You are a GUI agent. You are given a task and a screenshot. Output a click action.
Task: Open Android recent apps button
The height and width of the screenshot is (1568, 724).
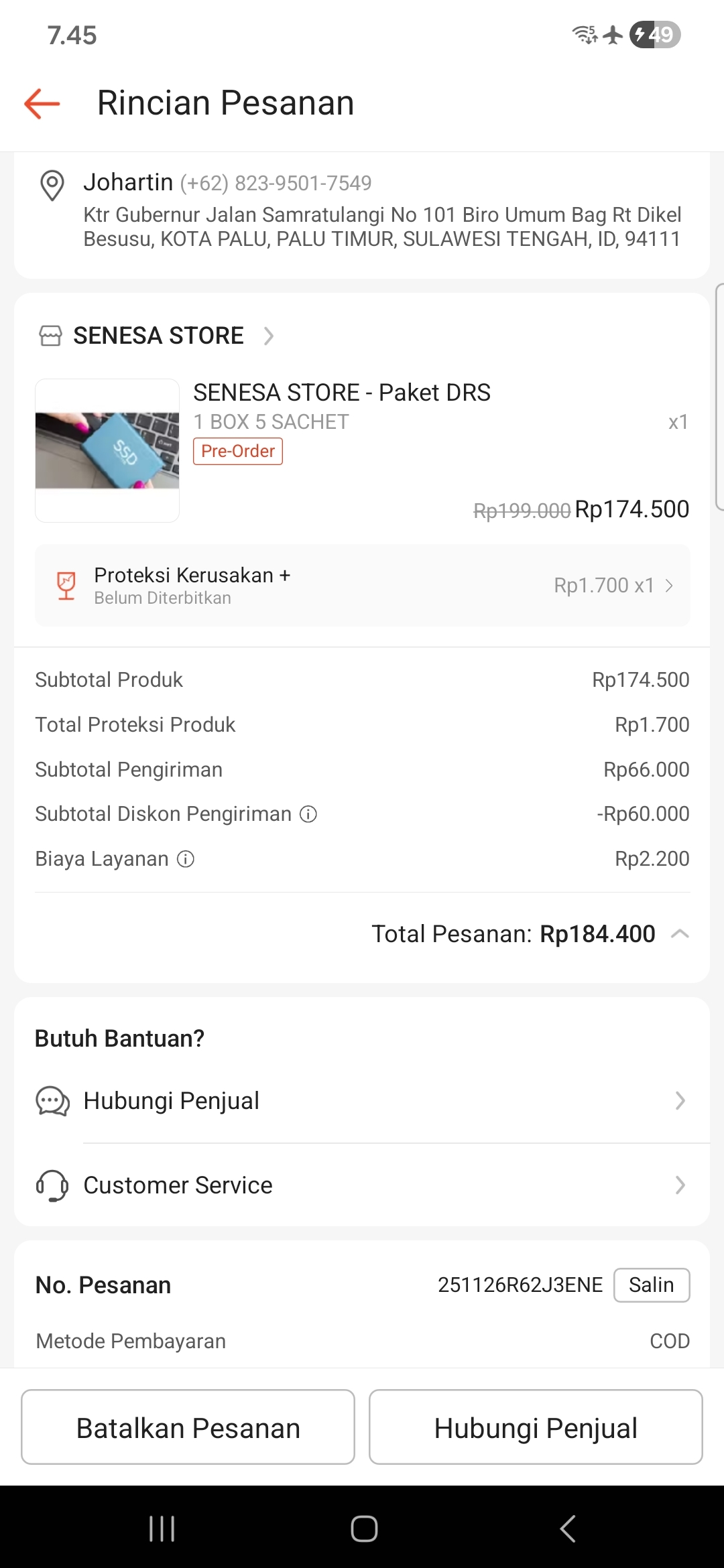click(x=162, y=1528)
